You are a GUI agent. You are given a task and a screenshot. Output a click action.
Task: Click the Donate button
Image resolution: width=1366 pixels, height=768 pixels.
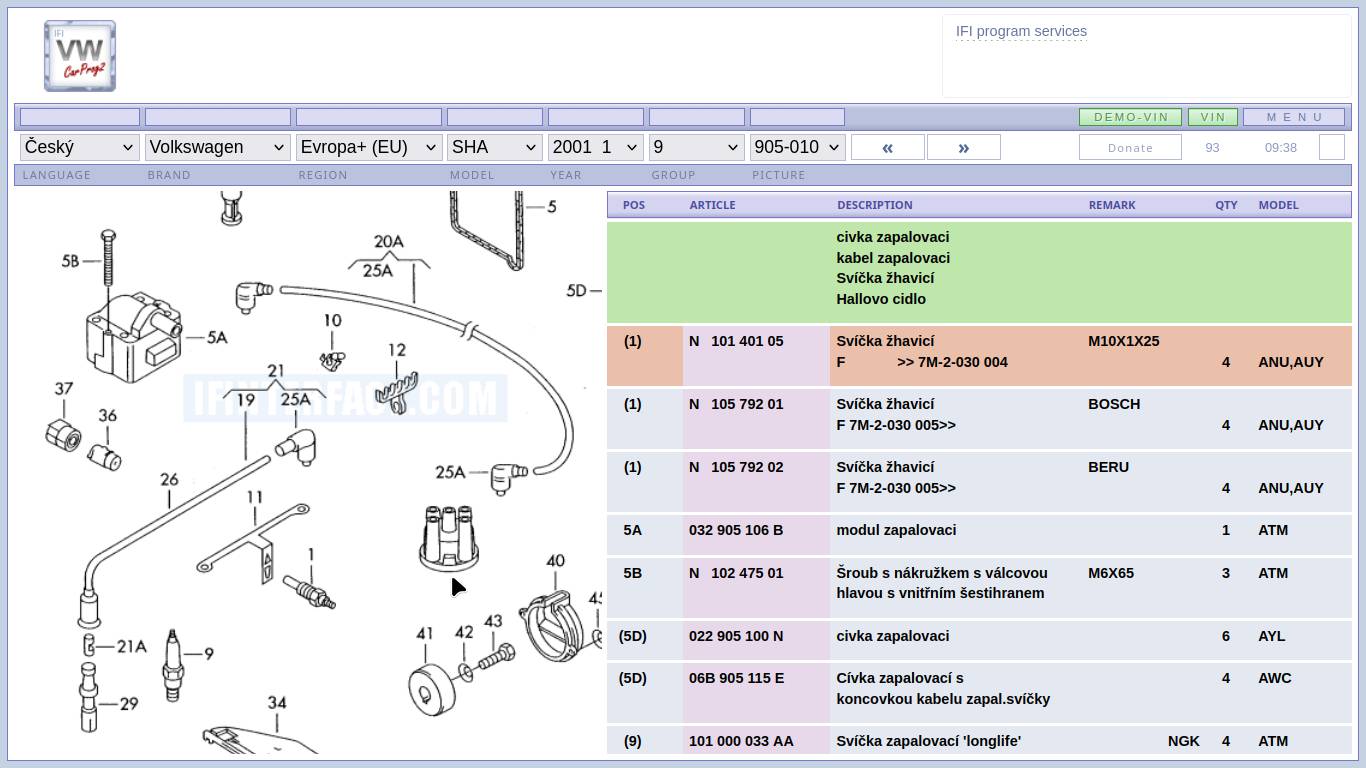[x=1130, y=147]
